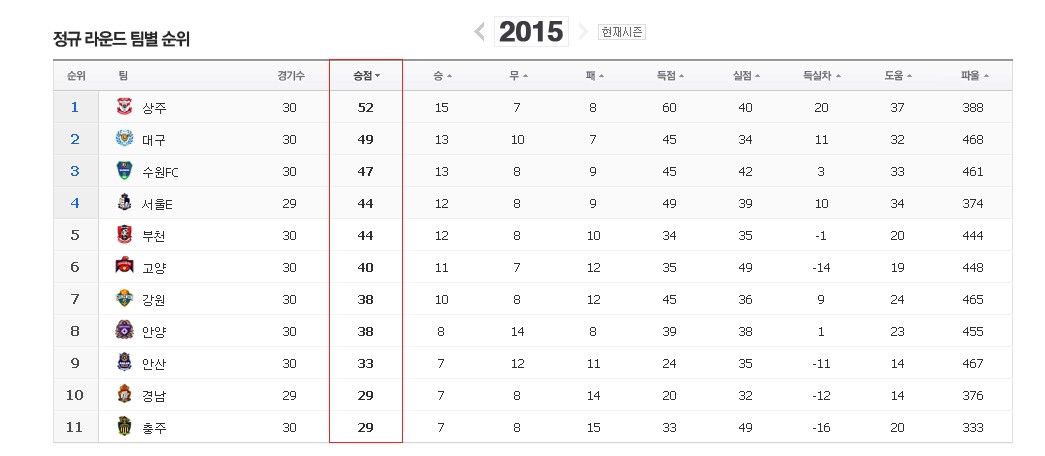Sort table by 도움 assists column
The width and height of the screenshot is (1045, 456).
pos(898,76)
